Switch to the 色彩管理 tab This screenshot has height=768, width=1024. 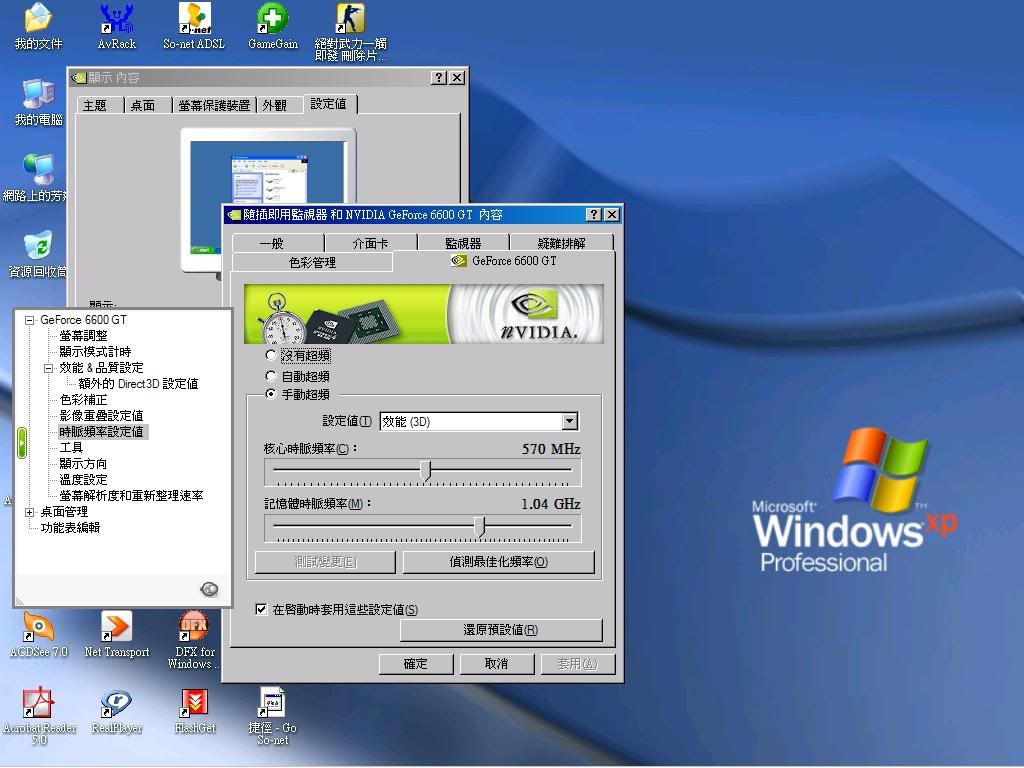pyautogui.click(x=312, y=263)
